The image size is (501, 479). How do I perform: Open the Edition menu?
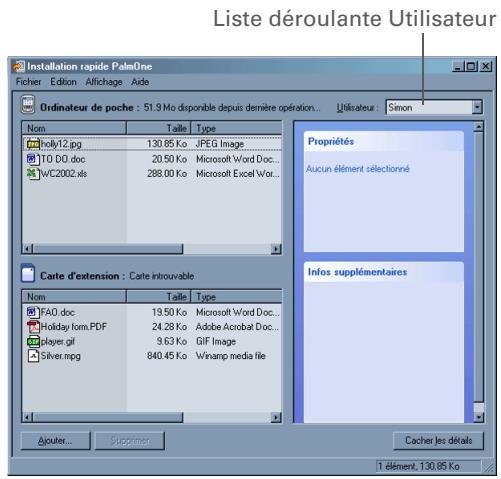pyautogui.click(x=63, y=82)
